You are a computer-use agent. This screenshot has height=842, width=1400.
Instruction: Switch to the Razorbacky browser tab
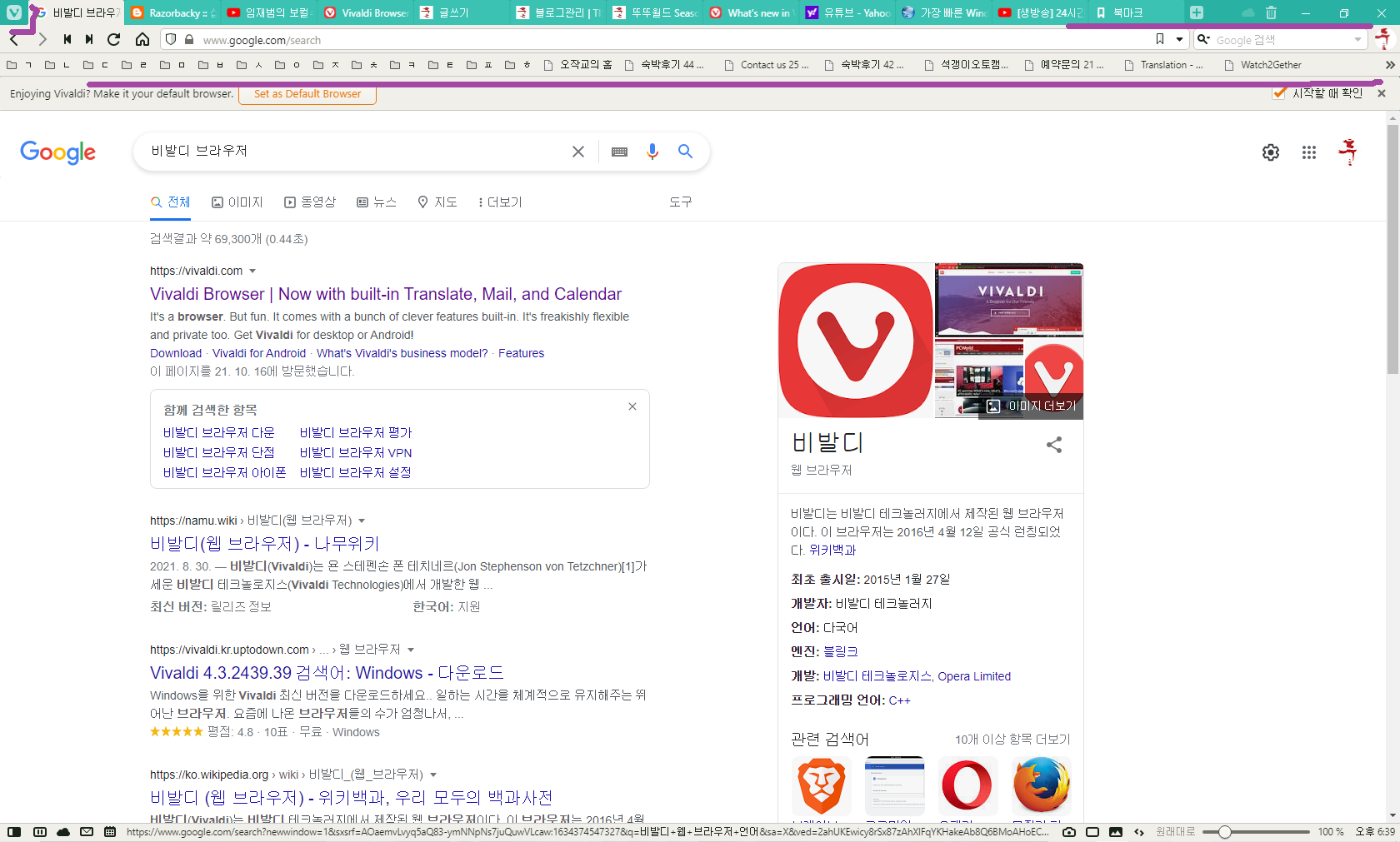pos(173,12)
